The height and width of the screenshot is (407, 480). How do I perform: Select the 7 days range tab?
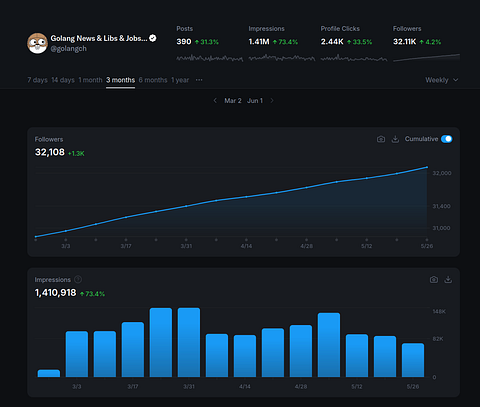coord(37,80)
